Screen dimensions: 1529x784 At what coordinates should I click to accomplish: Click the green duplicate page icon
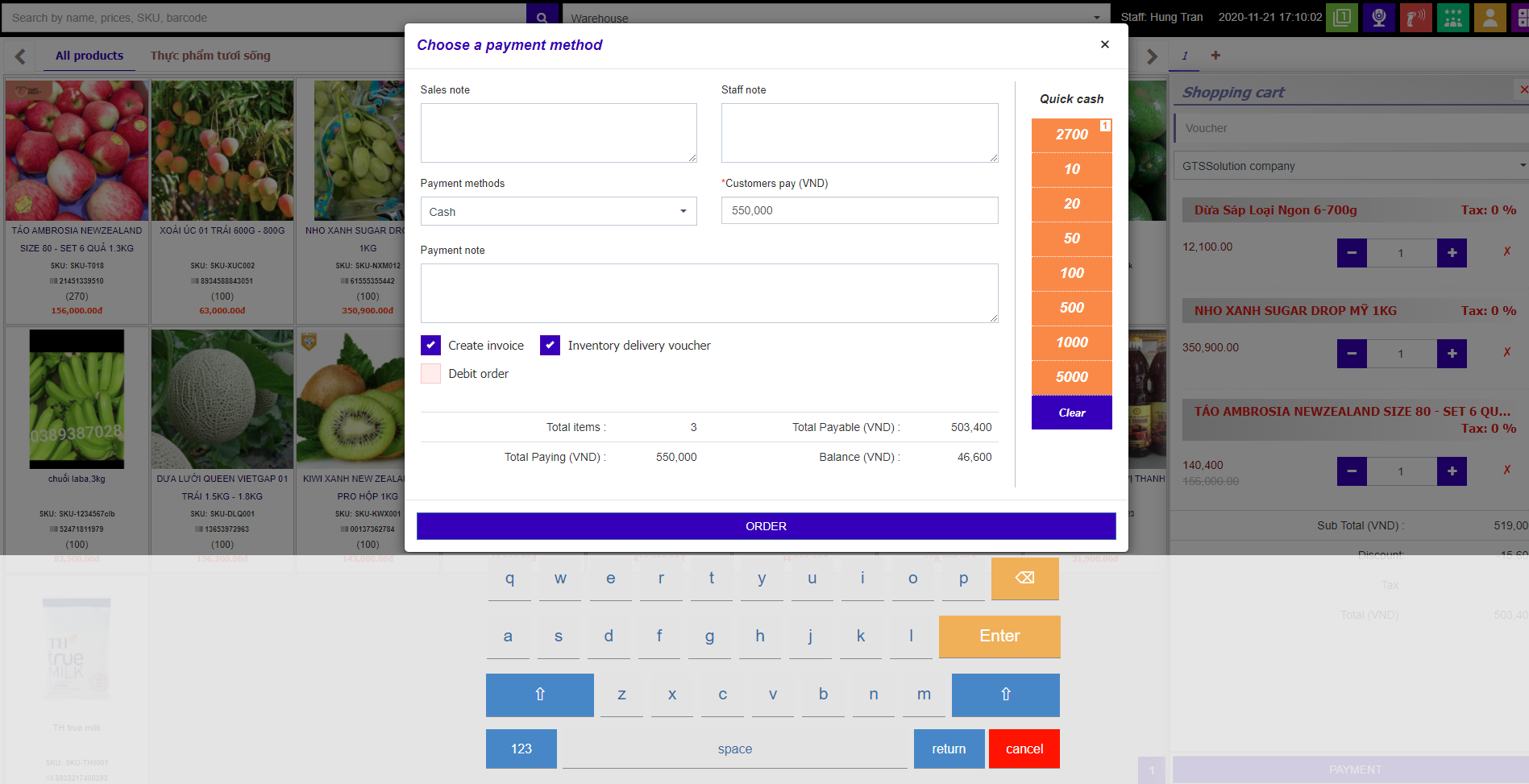tap(1342, 17)
